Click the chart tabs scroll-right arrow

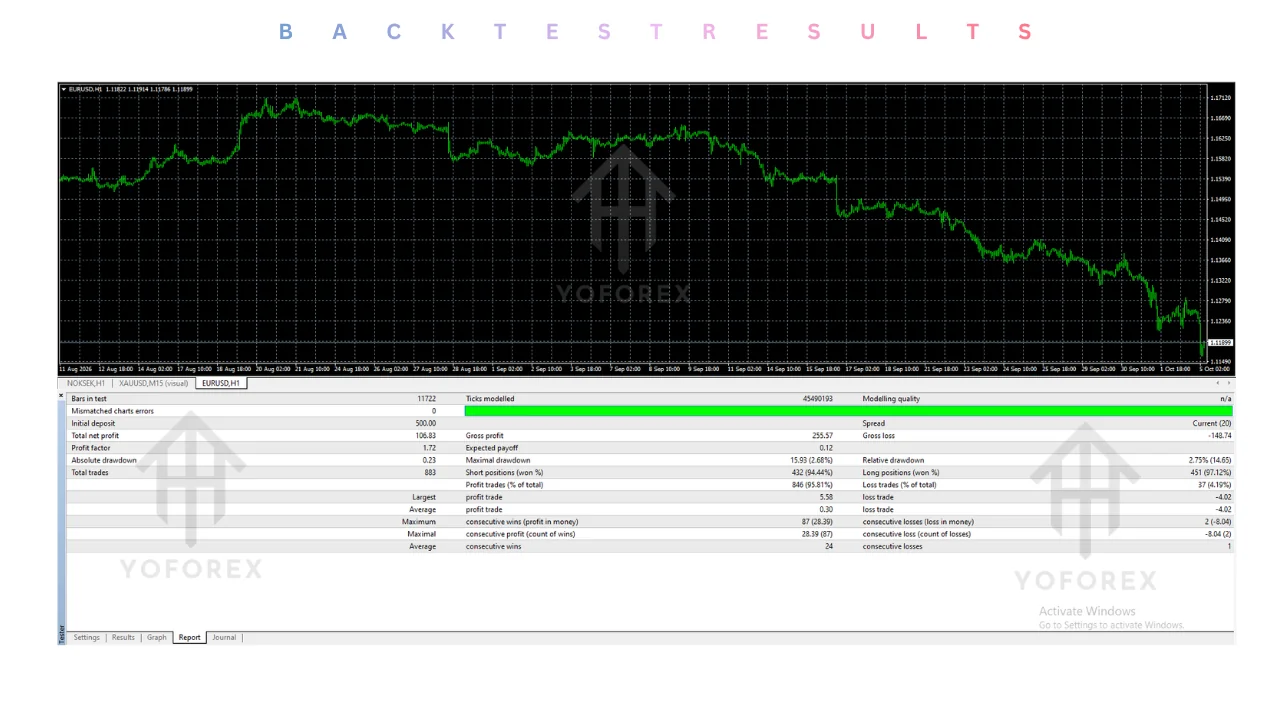(1228, 383)
